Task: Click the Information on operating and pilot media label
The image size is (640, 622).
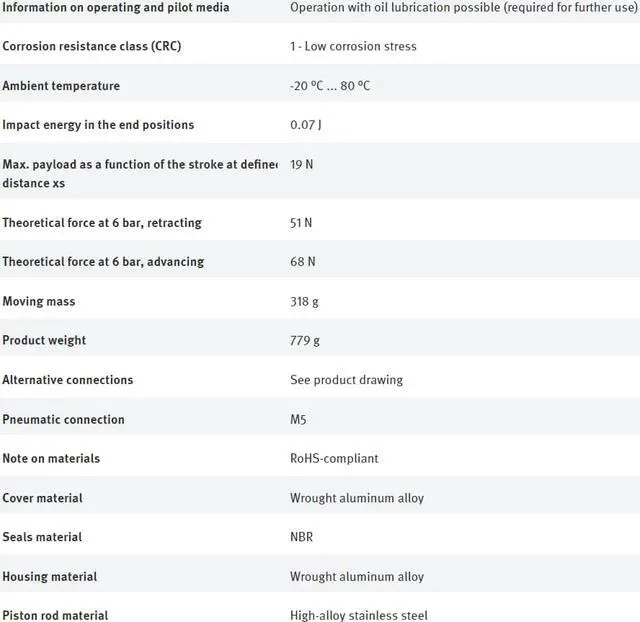Action: 115,7
